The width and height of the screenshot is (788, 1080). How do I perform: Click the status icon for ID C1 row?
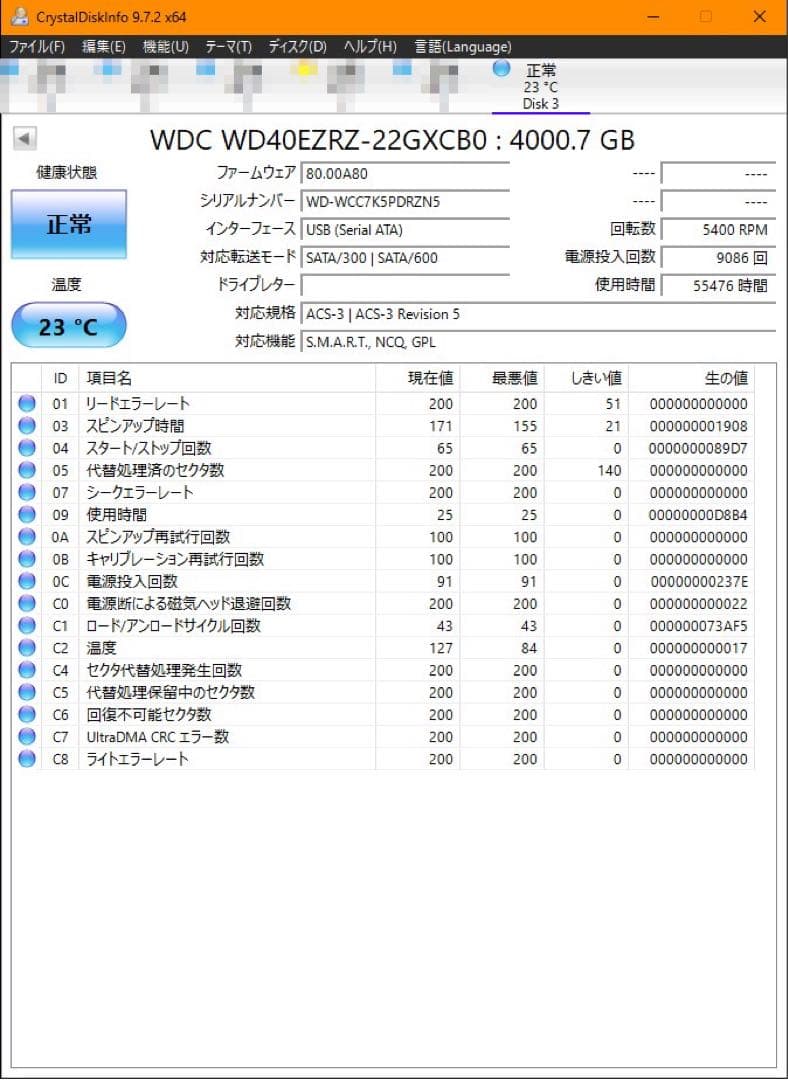(x=27, y=625)
